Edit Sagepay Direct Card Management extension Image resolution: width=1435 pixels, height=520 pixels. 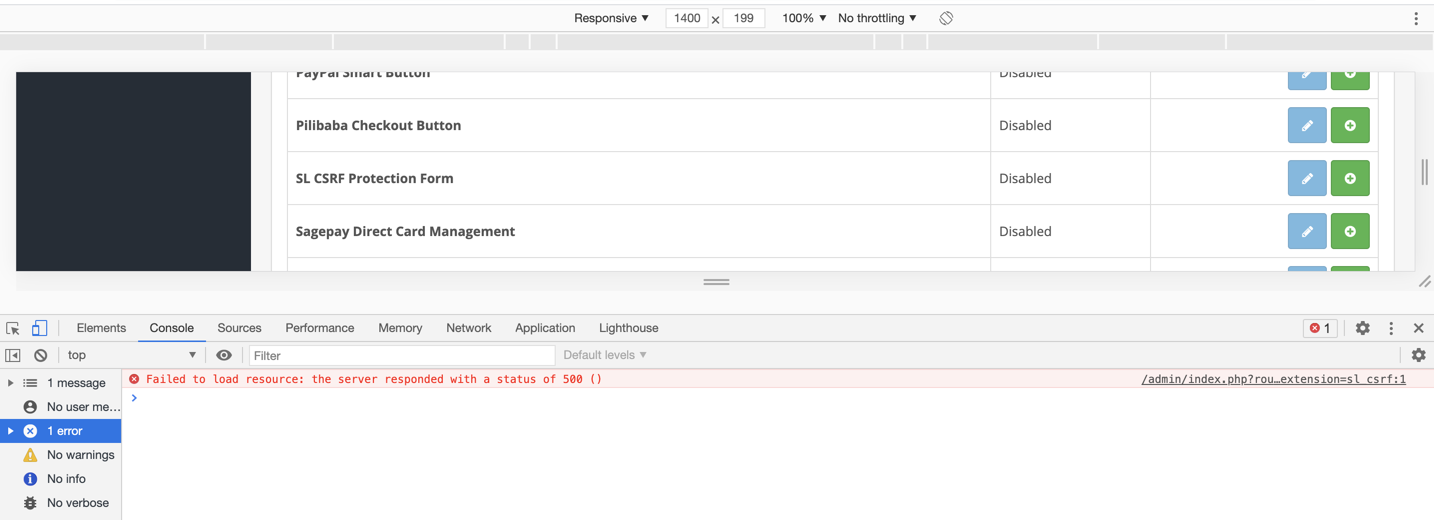point(1307,232)
